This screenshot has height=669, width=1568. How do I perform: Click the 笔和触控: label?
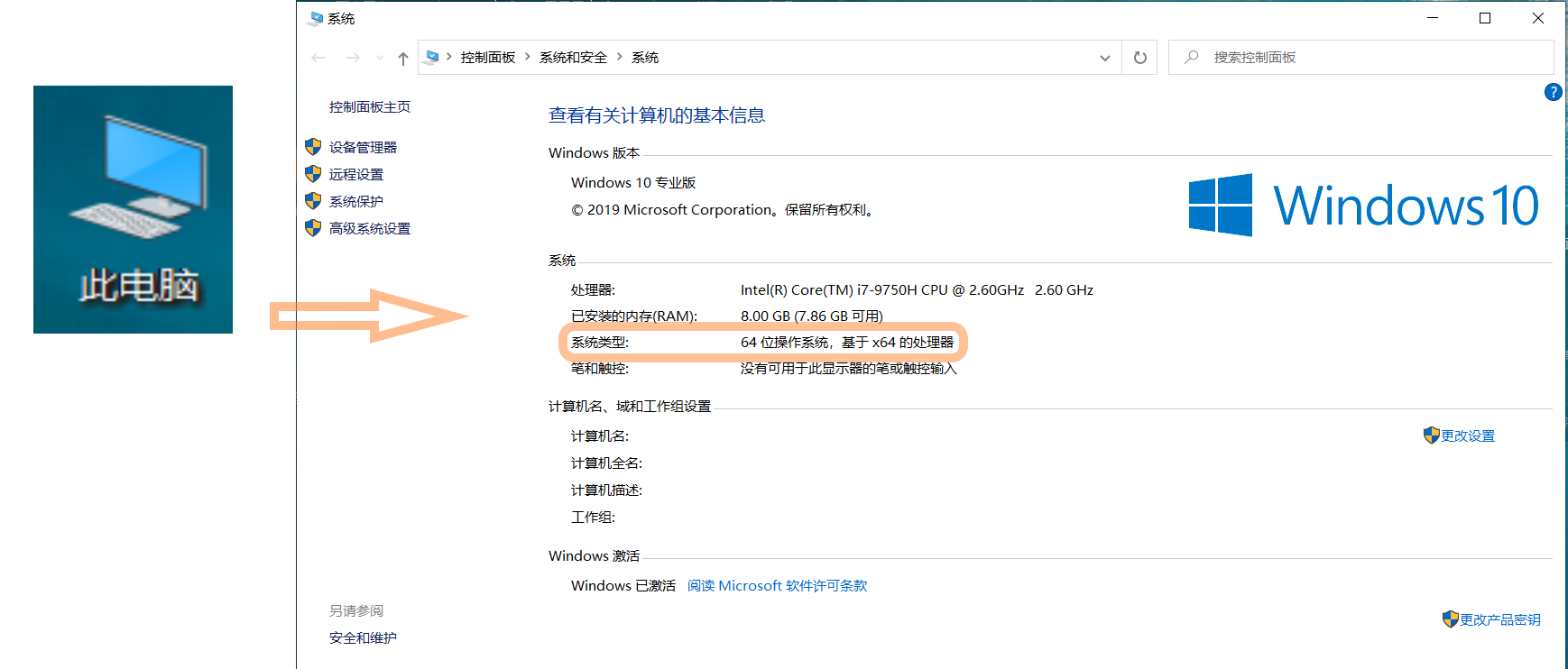pyautogui.click(x=600, y=368)
